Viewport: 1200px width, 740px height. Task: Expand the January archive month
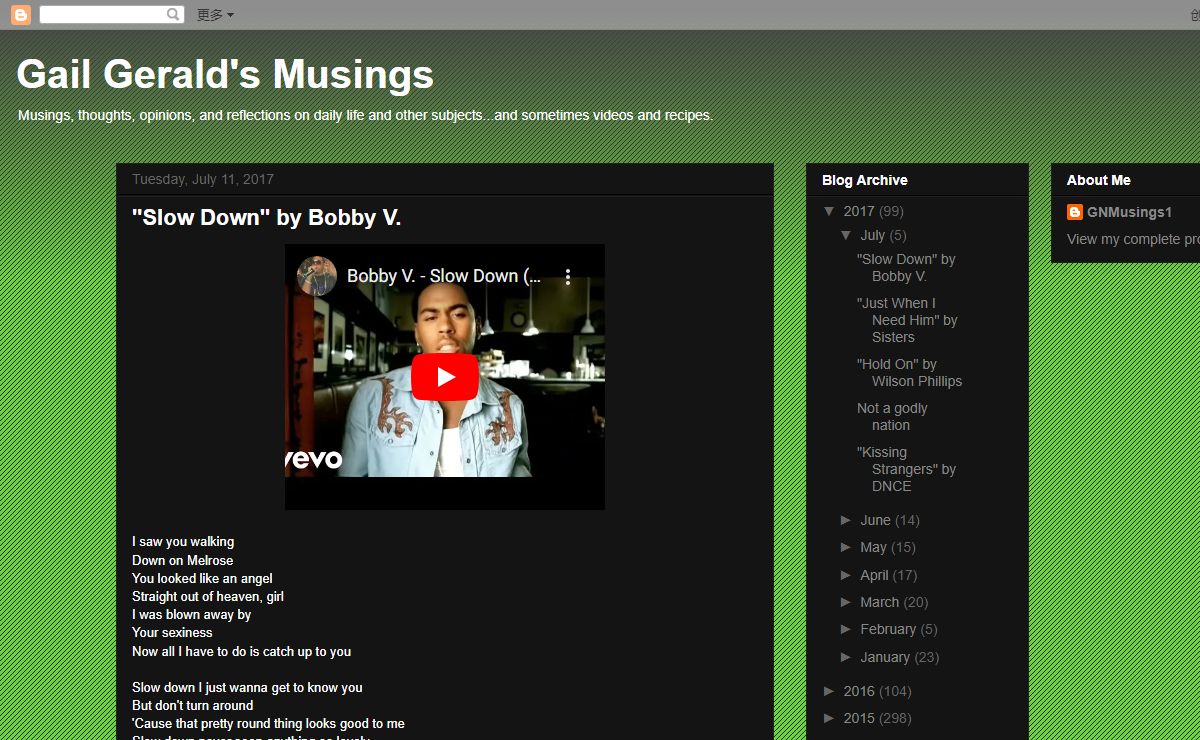846,657
